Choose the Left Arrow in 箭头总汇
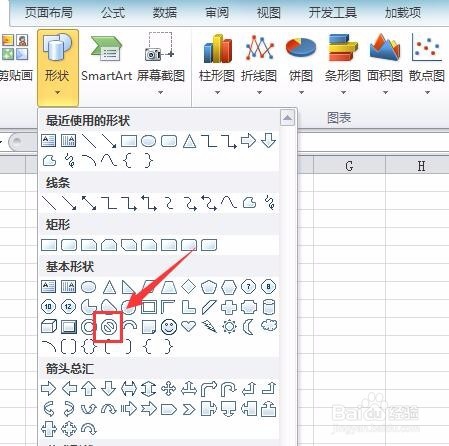The height and width of the screenshot is (446, 449). click(69, 389)
